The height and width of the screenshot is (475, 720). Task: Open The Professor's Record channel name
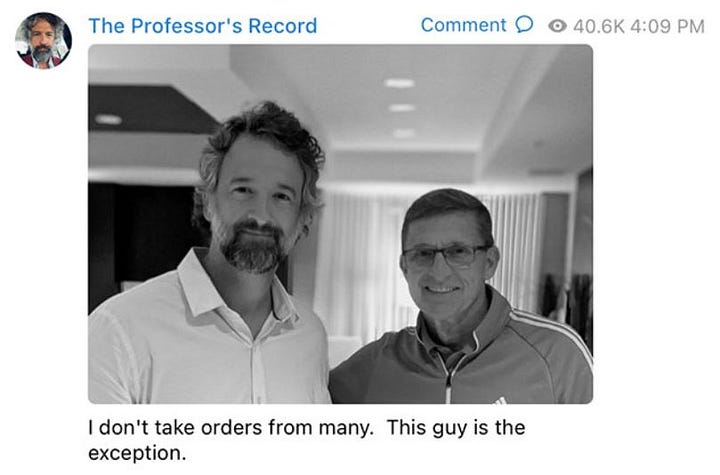[202, 26]
